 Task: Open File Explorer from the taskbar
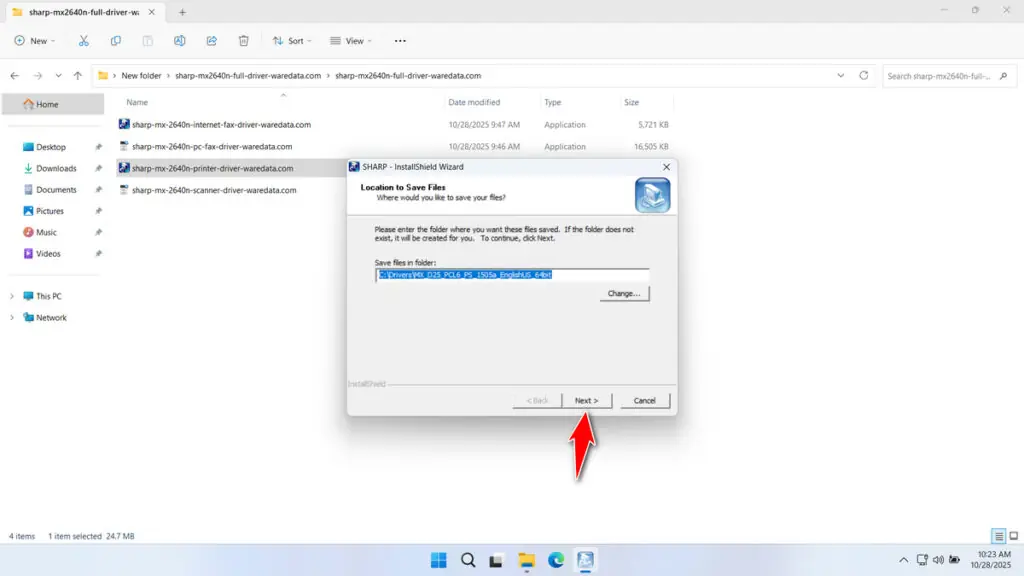click(x=526, y=560)
